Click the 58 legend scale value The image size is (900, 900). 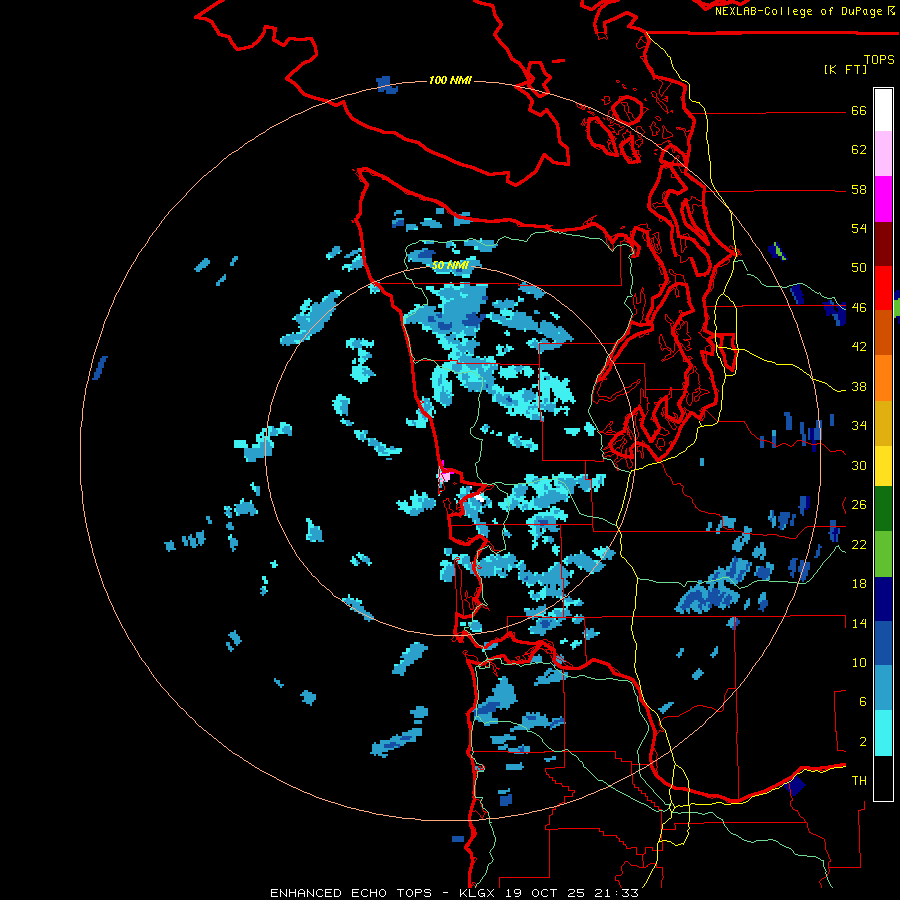pyautogui.click(x=859, y=189)
